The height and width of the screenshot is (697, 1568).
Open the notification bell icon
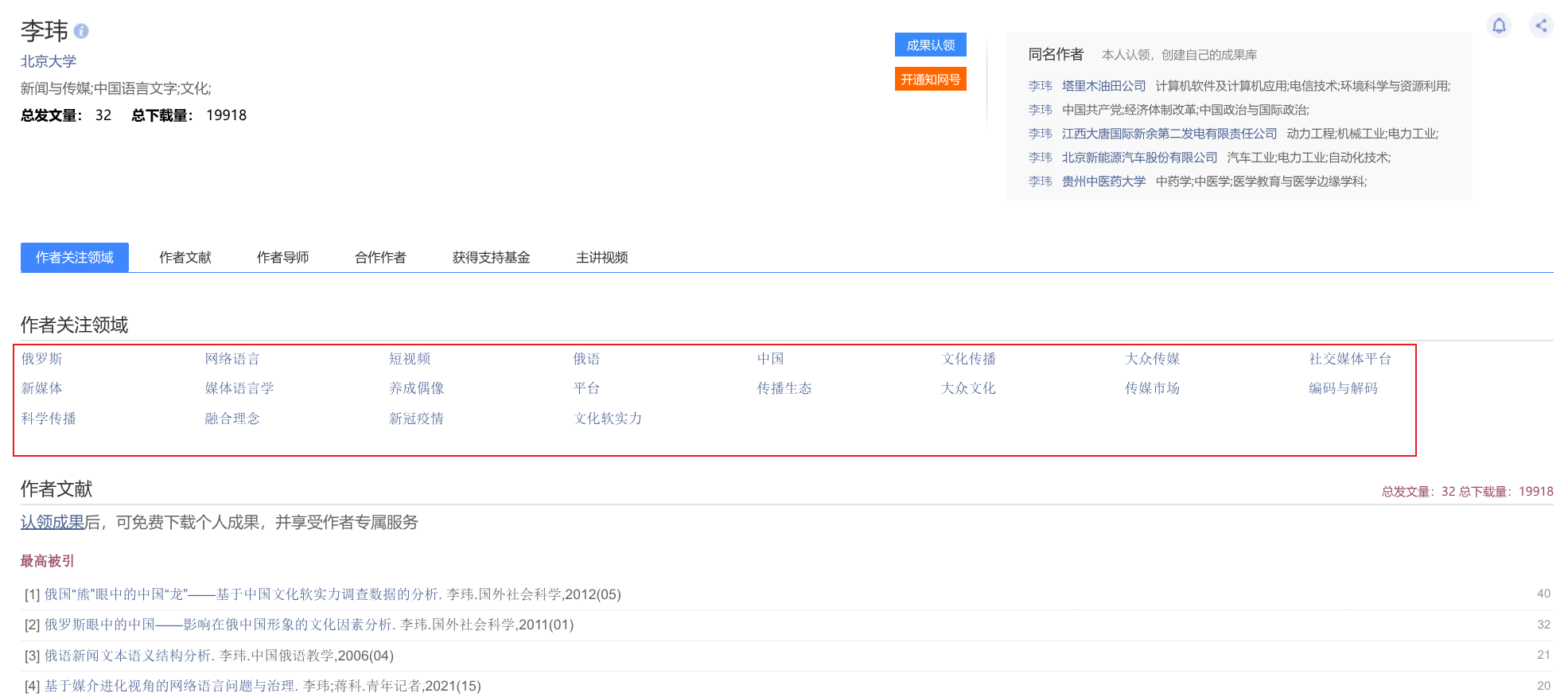(1499, 25)
